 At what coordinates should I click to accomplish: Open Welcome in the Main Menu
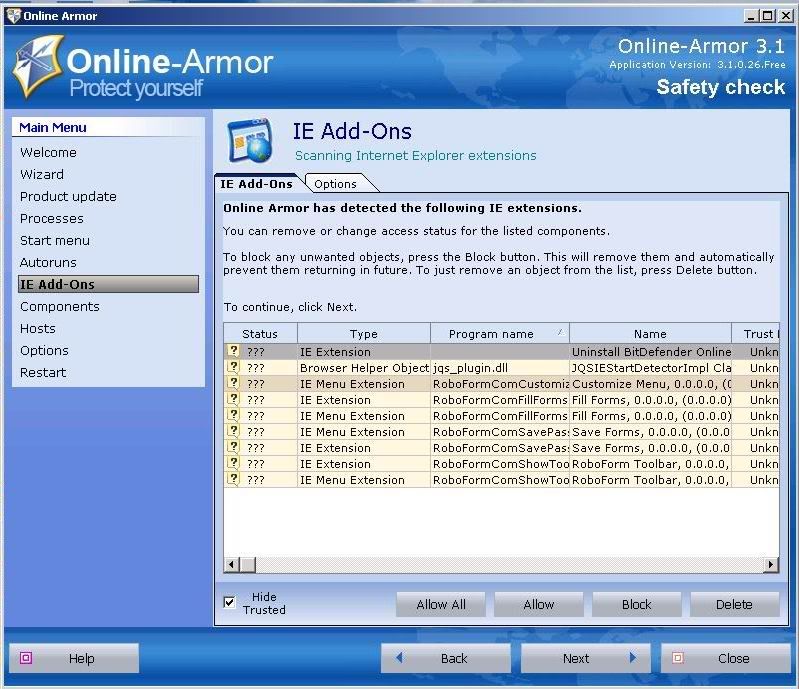pos(48,152)
